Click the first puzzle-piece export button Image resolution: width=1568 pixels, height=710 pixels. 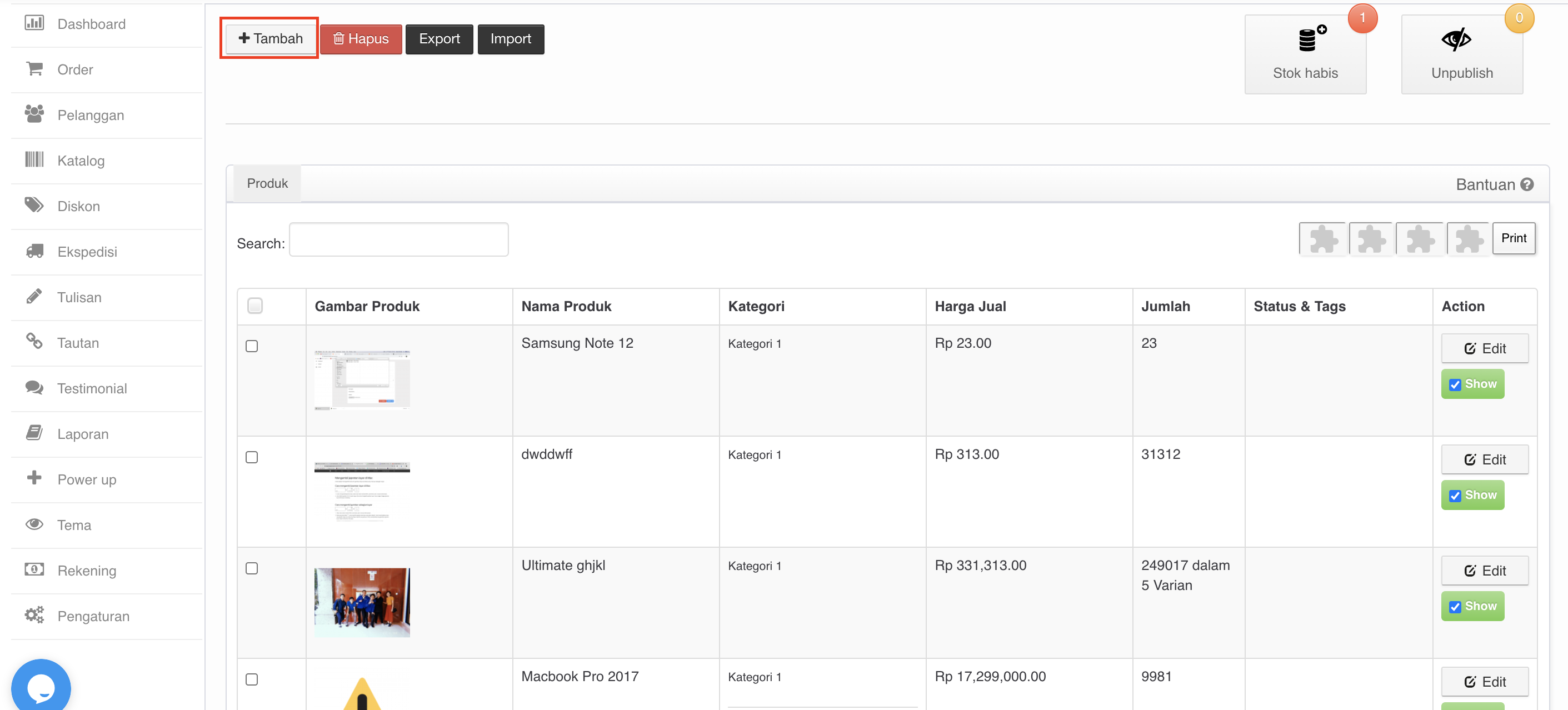(1323, 238)
